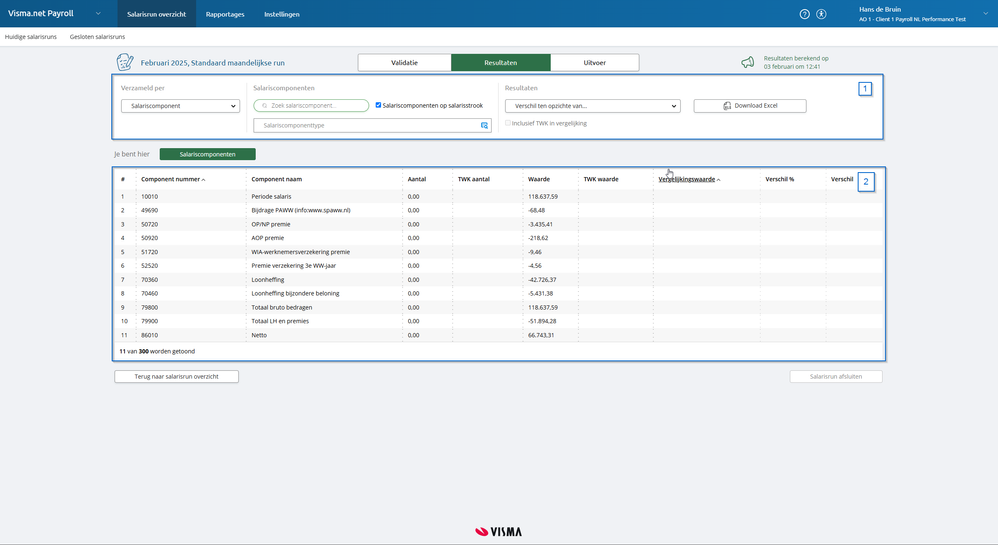Viewport: 998px width, 545px height.
Task: Toggle Salariscomponenten op salarisstrook checkbox
Action: pyautogui.click(x=378, y=105)
